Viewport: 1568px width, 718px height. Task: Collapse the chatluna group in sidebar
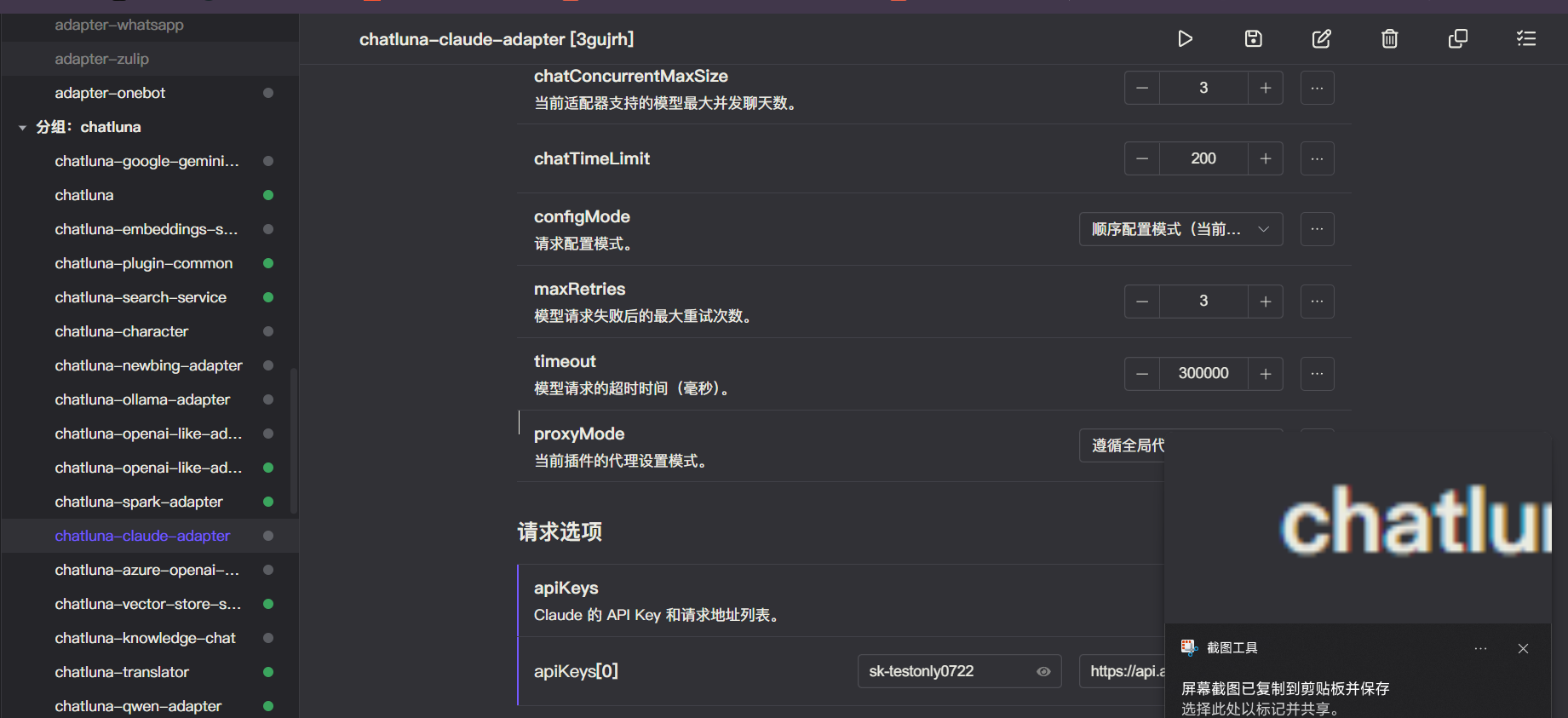[x=23, y=128]
